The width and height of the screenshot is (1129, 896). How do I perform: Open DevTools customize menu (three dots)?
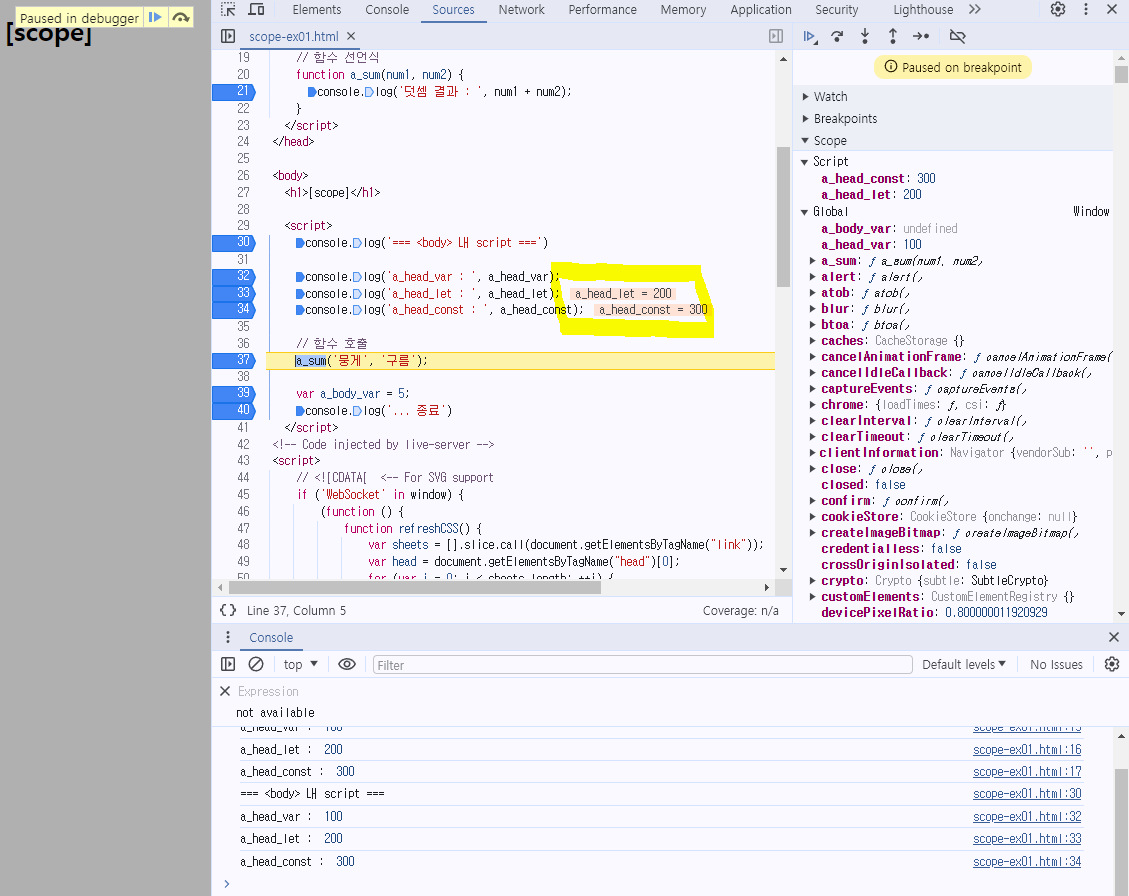pos(1086,9)
